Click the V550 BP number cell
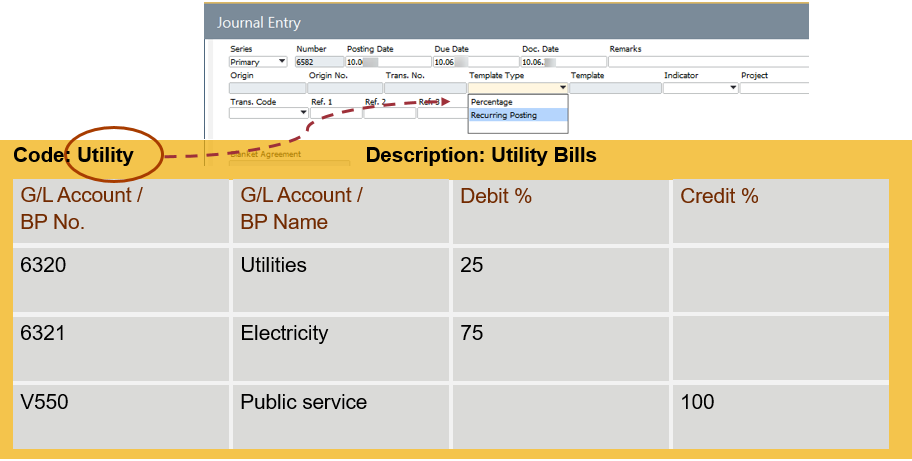This screenshot has width=912, height=461. (x=121, y=416)
